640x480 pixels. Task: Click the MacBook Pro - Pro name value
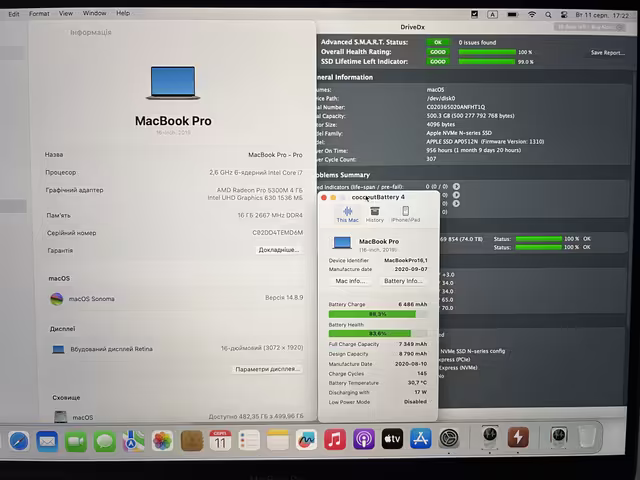click(276, 155)
